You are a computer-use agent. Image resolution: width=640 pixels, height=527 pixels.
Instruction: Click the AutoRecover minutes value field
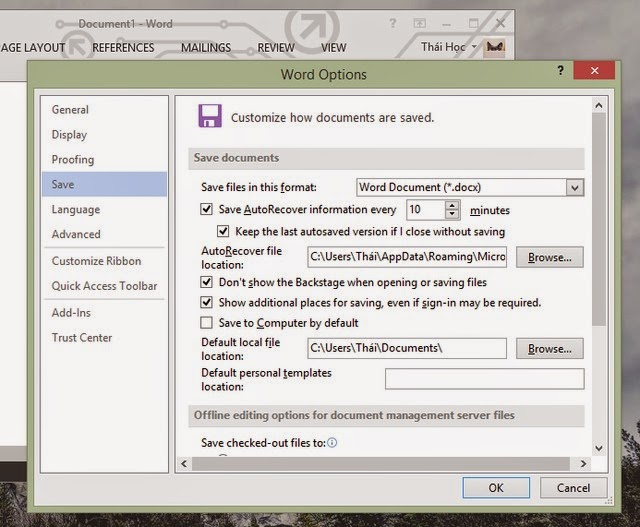pyautogui.click(x=426, y=210)
